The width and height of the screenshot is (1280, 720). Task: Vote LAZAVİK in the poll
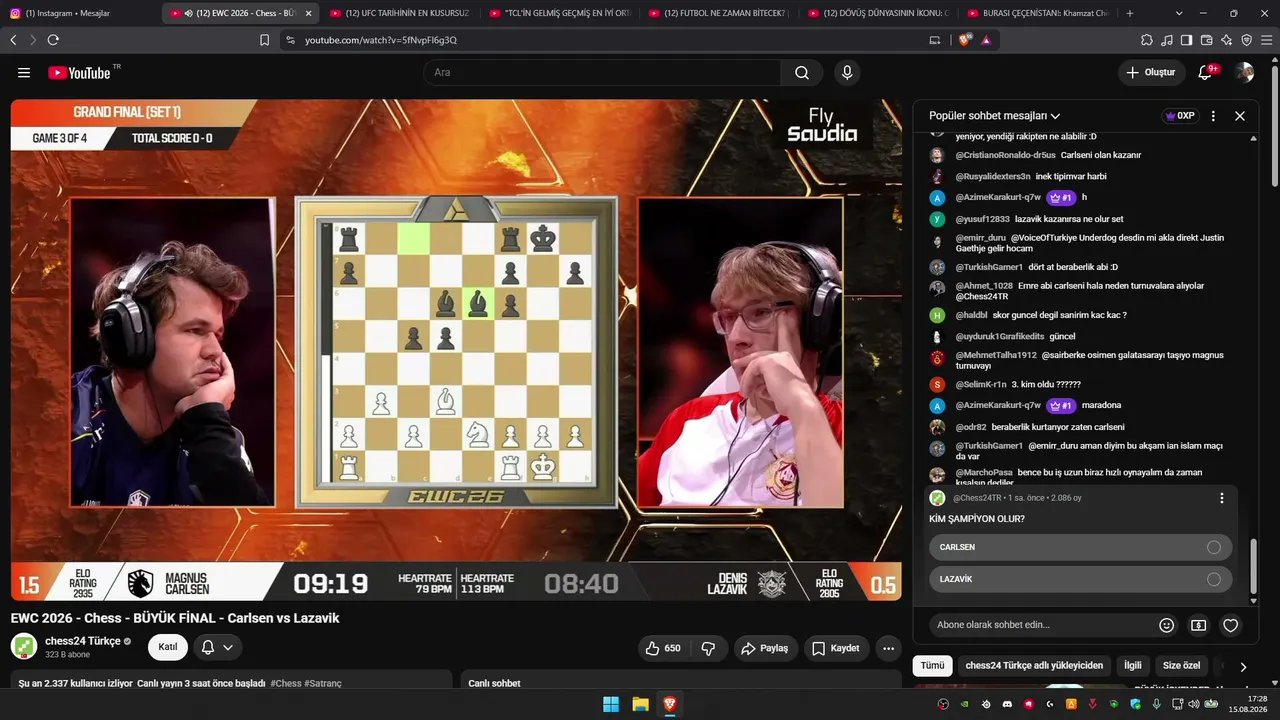coord(1080,579)
